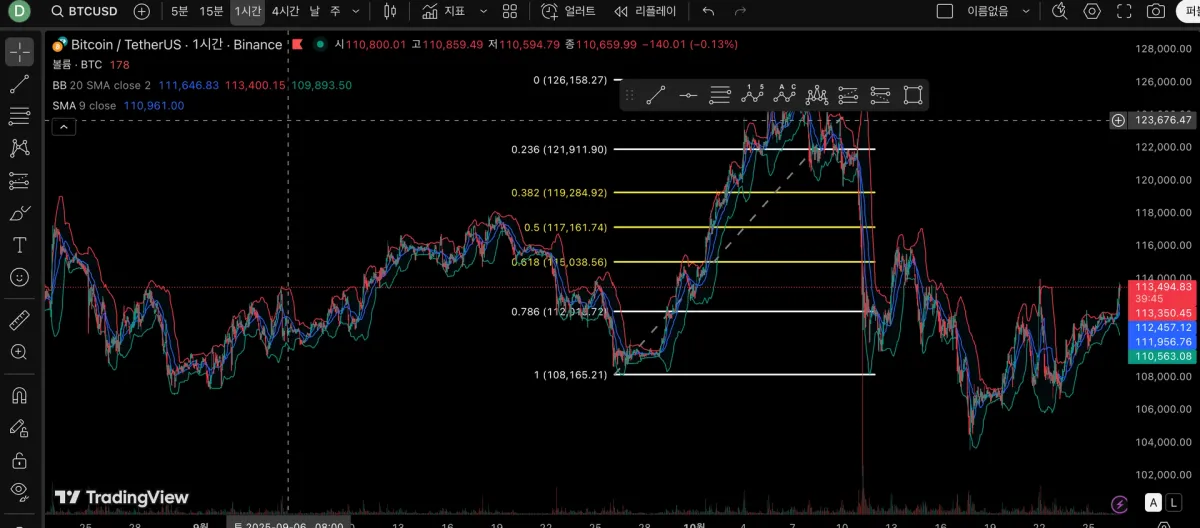Screen dimensions: 1200x528
Task: Select horizontal line in floating toolbar
Action: [x=688, y=96]
